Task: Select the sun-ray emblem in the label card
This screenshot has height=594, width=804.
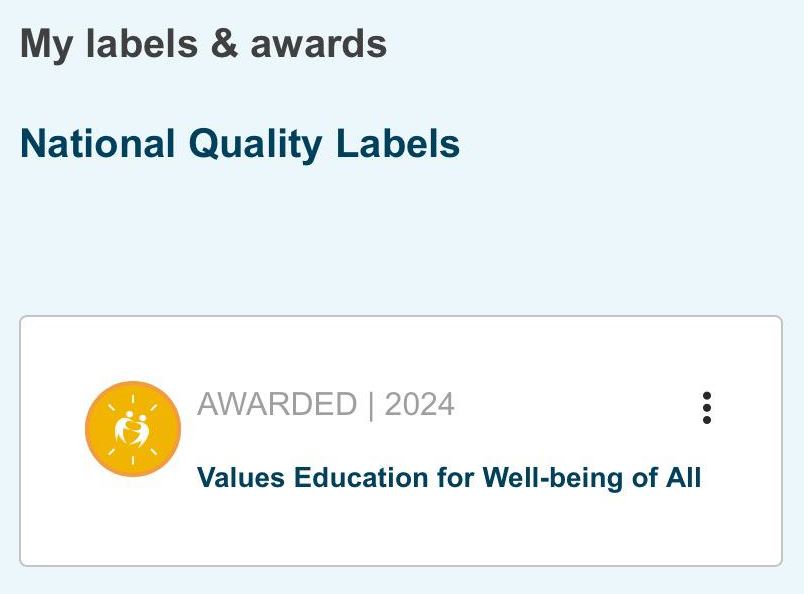Action: point(133,429)
